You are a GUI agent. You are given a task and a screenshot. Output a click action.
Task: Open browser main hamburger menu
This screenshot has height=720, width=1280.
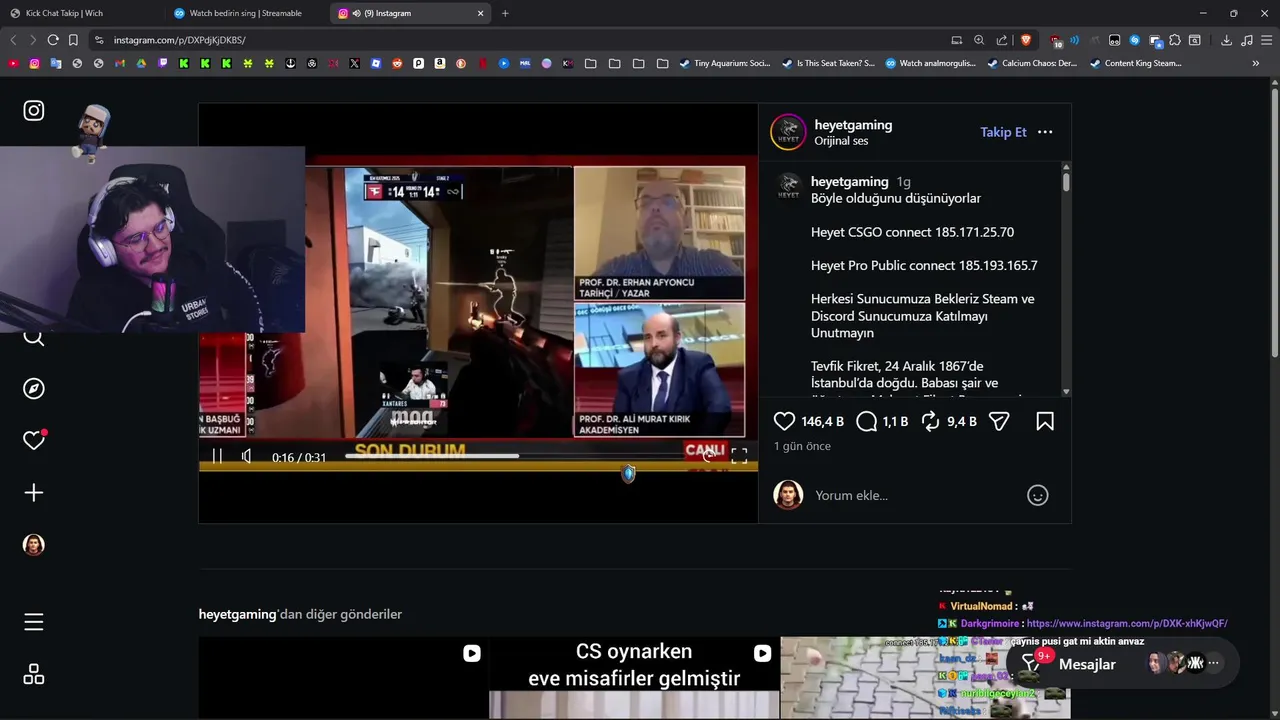click(1266, 40)
